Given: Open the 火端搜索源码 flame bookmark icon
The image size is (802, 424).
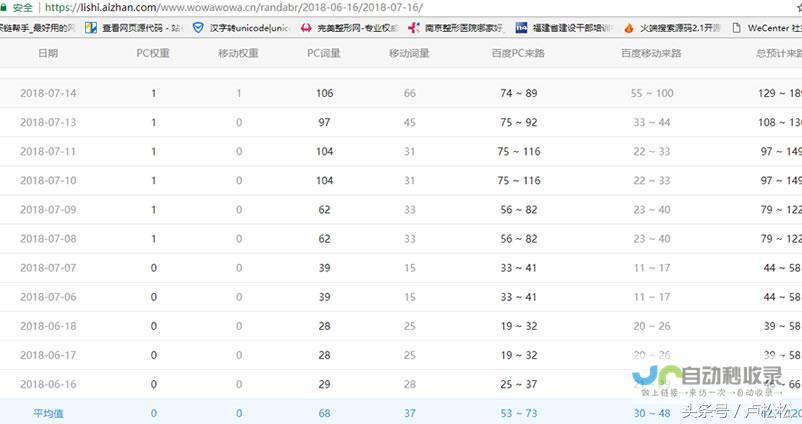Looking at the screenshot, I should [x=629, y=28].
